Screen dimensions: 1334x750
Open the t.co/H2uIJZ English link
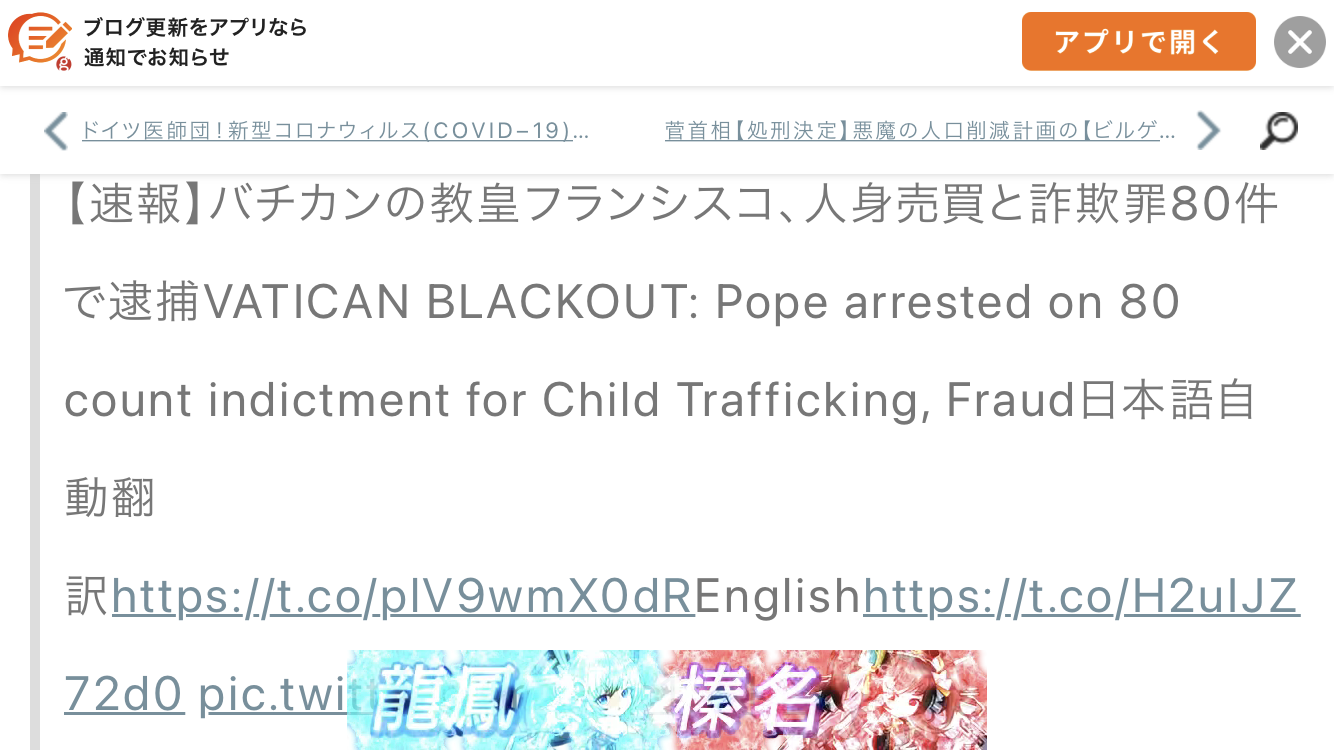[1081, 596]
